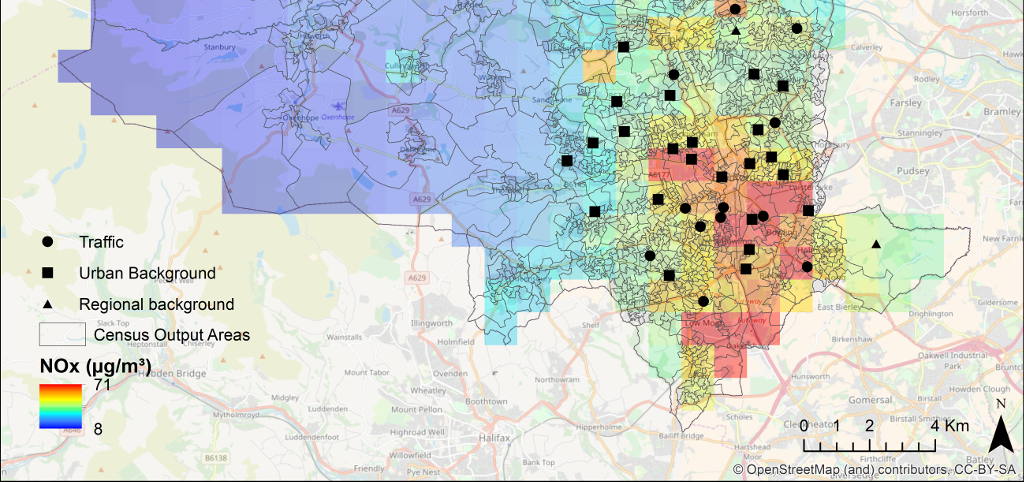The image size is (1024, 482).
Task: Click the Traffic circle symbol in the legend
Action: 48,242
